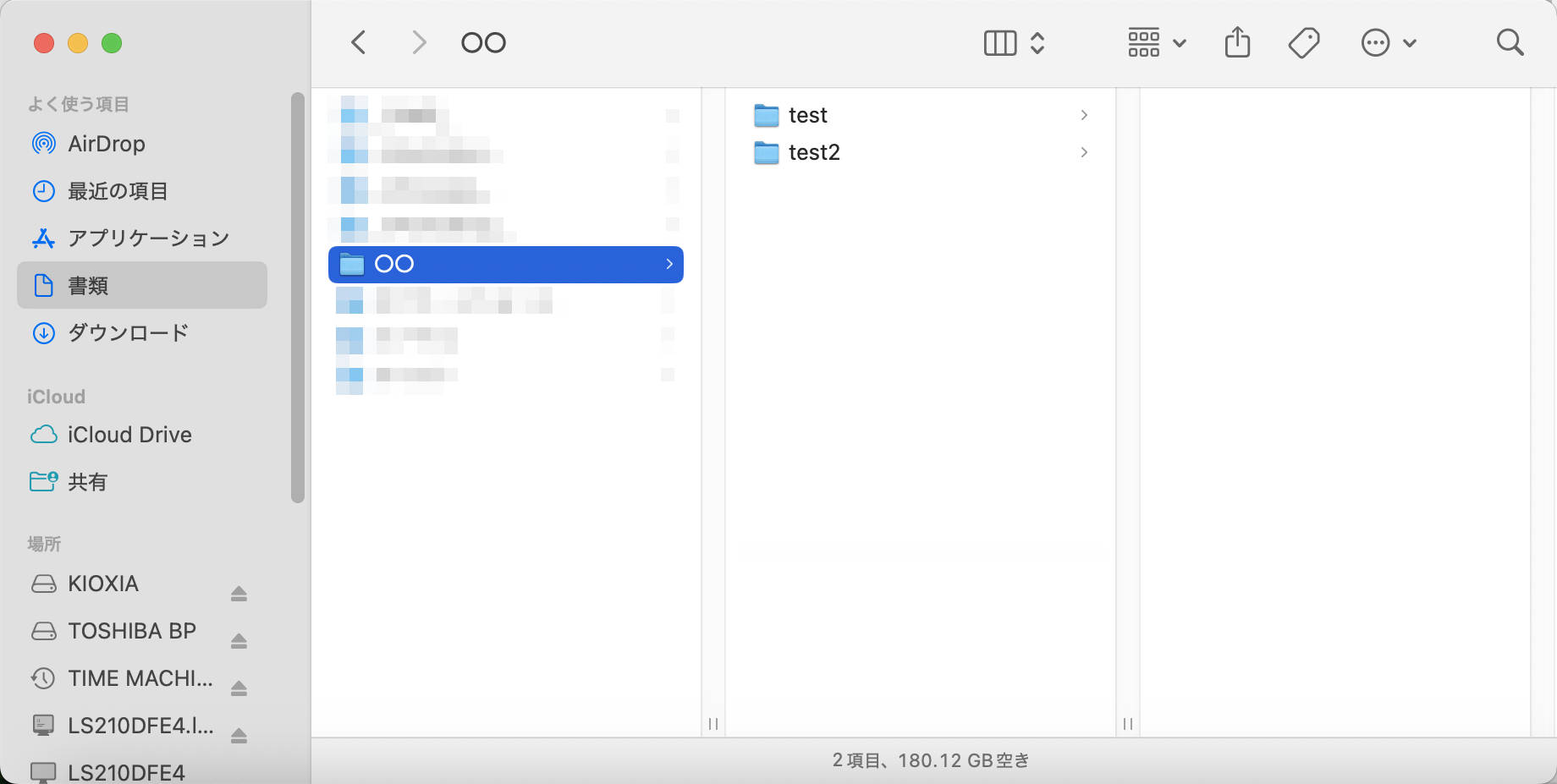The height and width of the screenshot is (784, 1557).
Task: Navigate back with the back arrow
Action: [x=358, y=42]
